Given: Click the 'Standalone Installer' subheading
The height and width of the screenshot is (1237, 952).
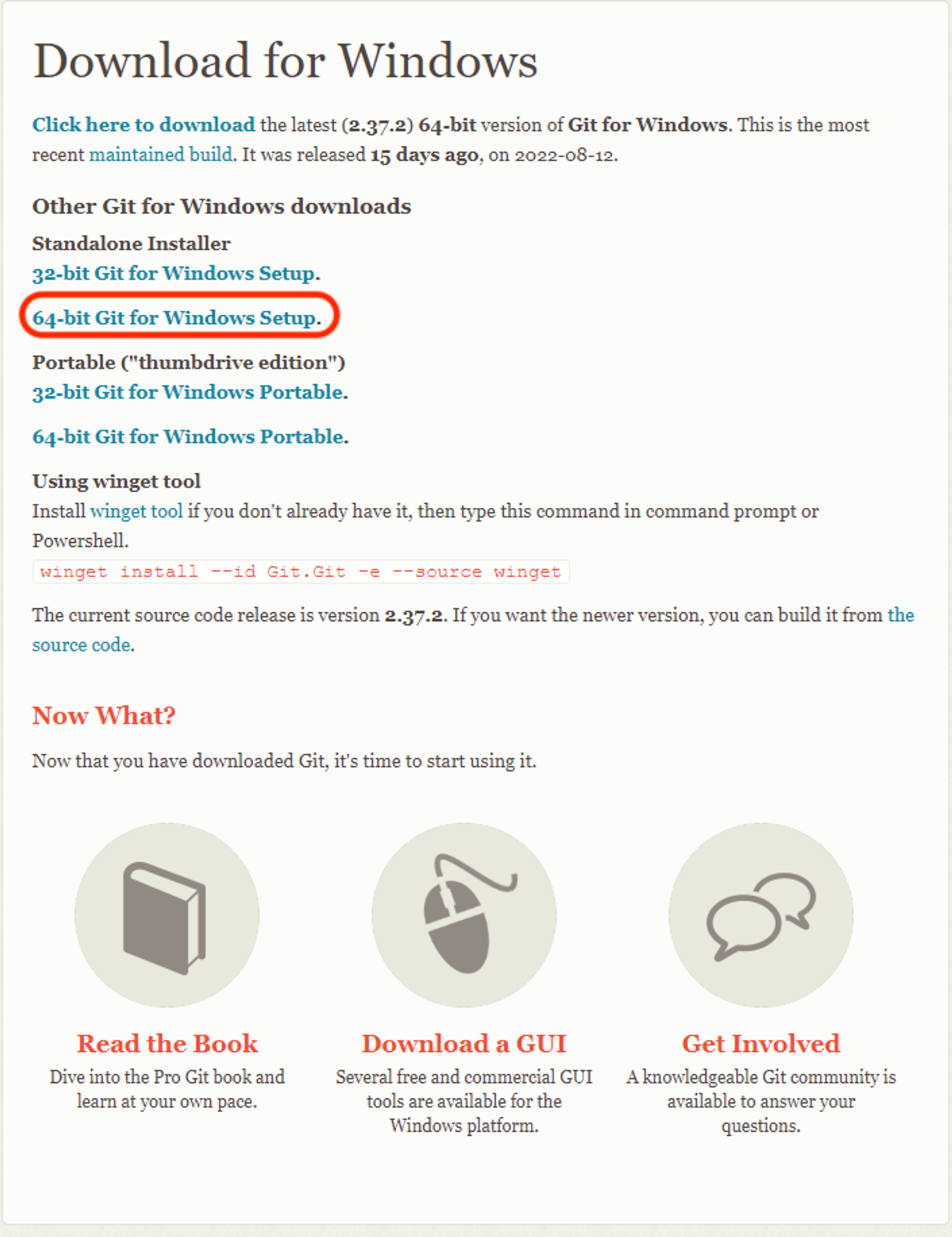Looking at the screenshot, I should [132, 243].
